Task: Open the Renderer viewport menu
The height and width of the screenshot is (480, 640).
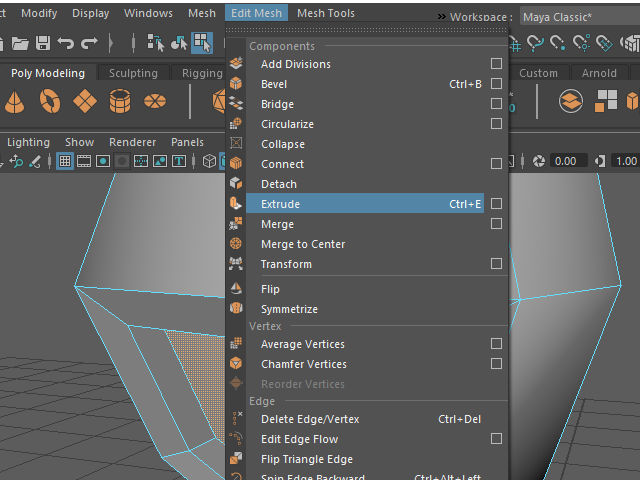Action: pyautogui.click(x=132, y=142)
